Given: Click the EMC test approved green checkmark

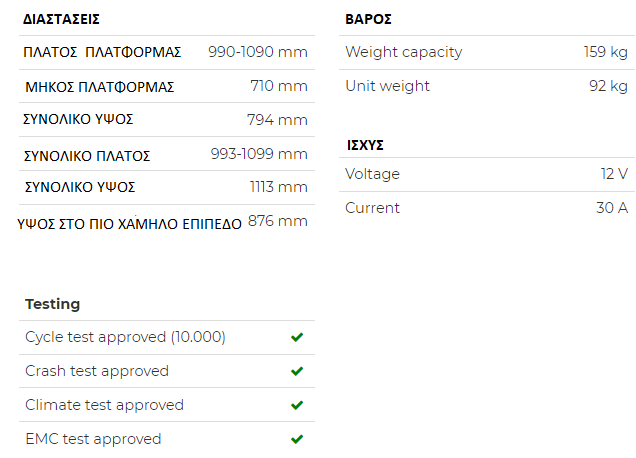Looking at the screenshot, I should [x=297, y=439].
